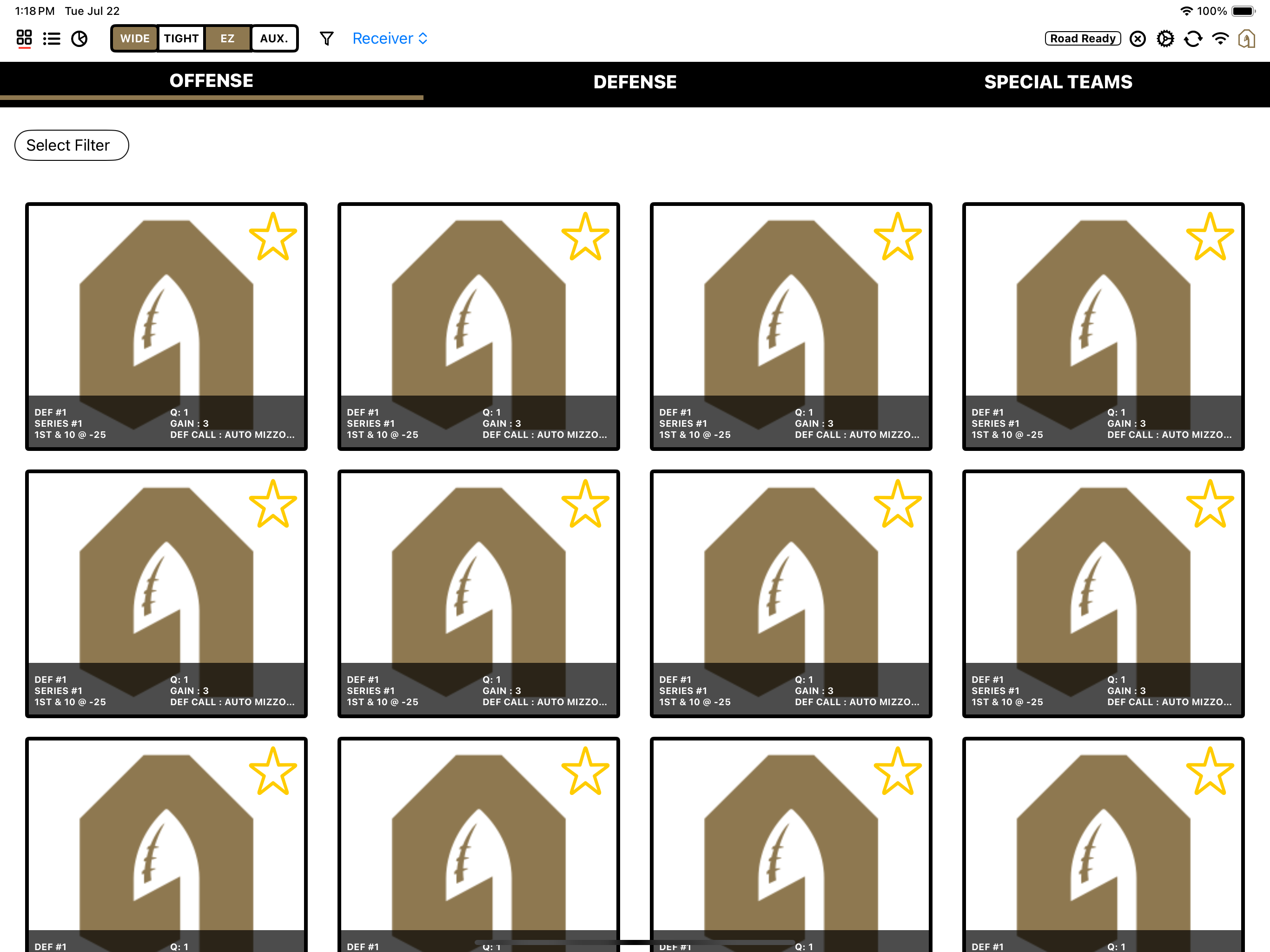
Task: Open the funnel filter icon
Action: [326, 39]
